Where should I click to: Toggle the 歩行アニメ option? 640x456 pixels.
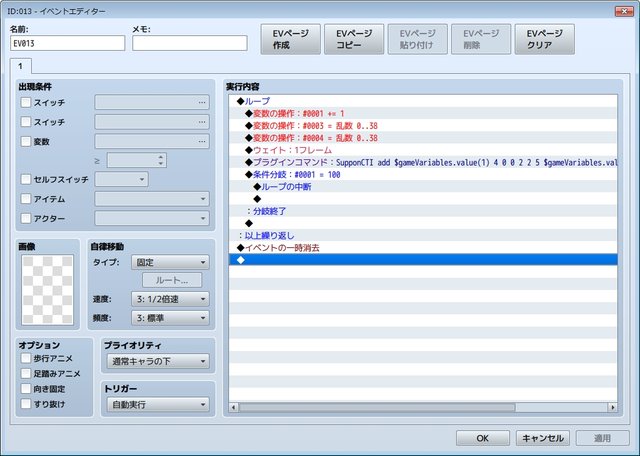tap(26, 358)
